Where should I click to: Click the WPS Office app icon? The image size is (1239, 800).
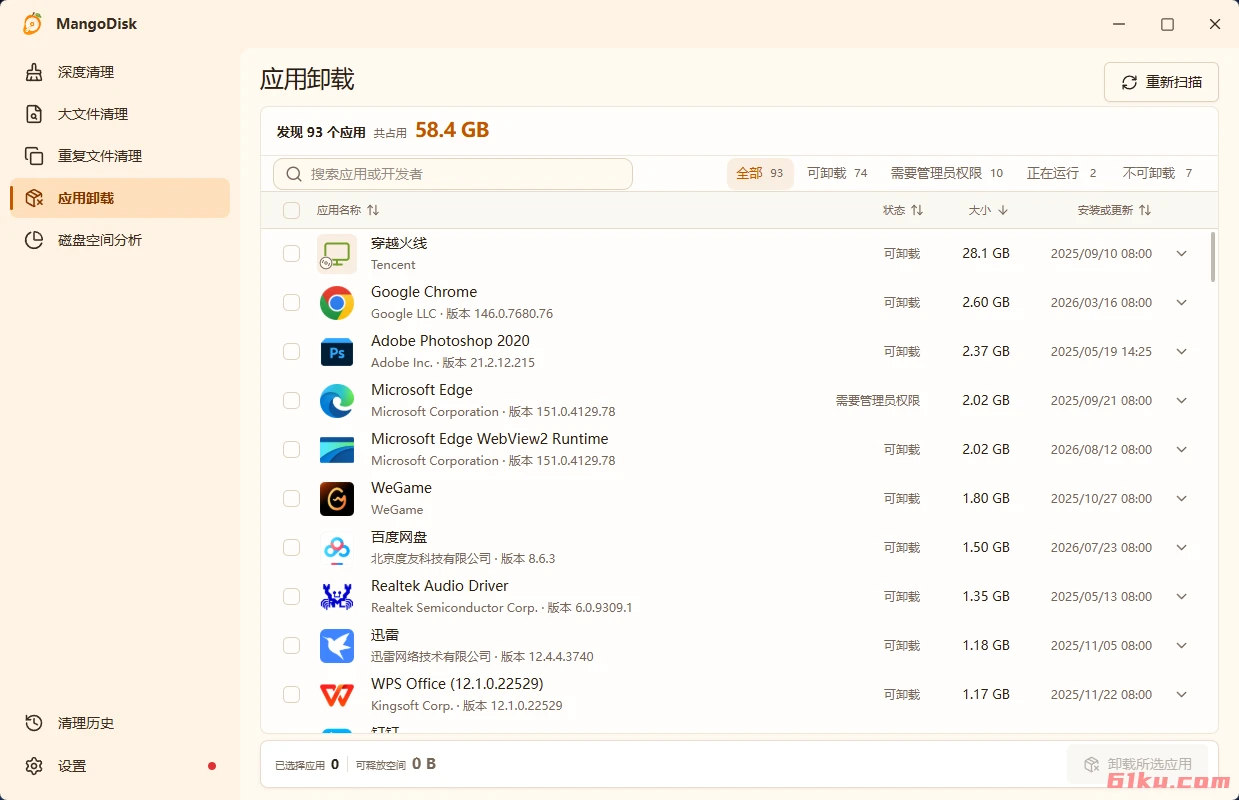click(337, 695)
